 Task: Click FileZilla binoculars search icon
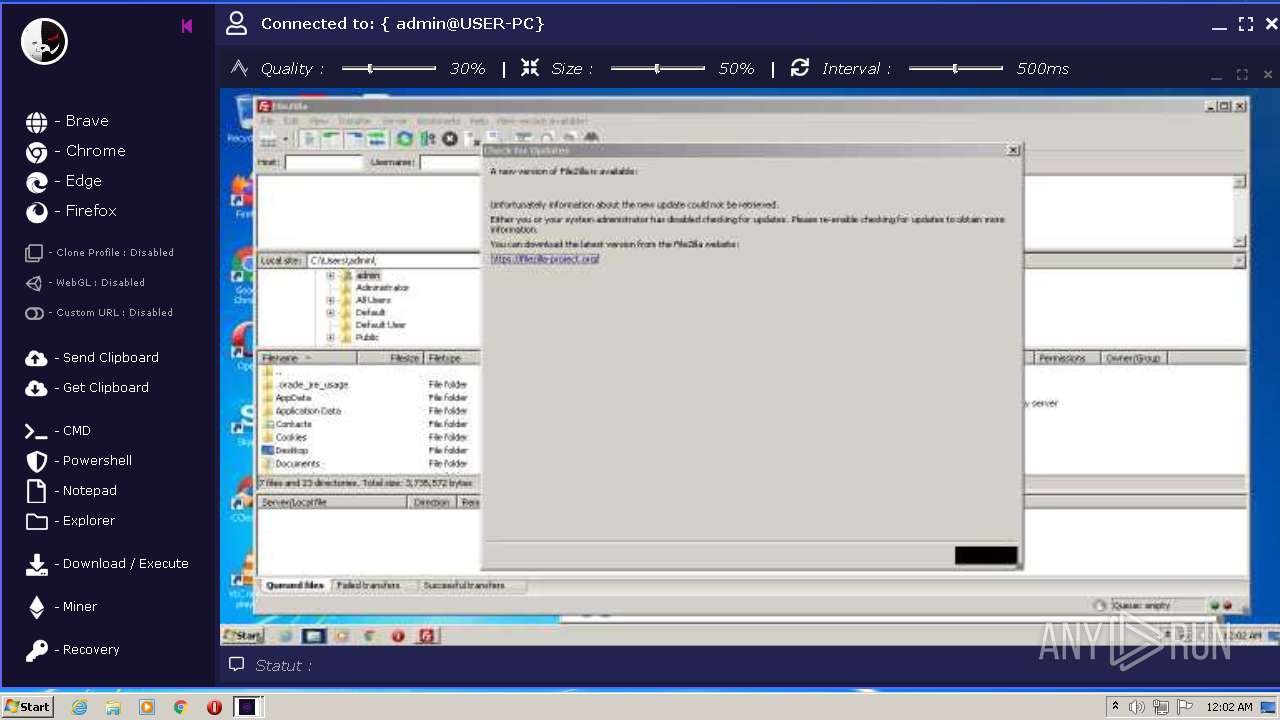pos(591,138)
